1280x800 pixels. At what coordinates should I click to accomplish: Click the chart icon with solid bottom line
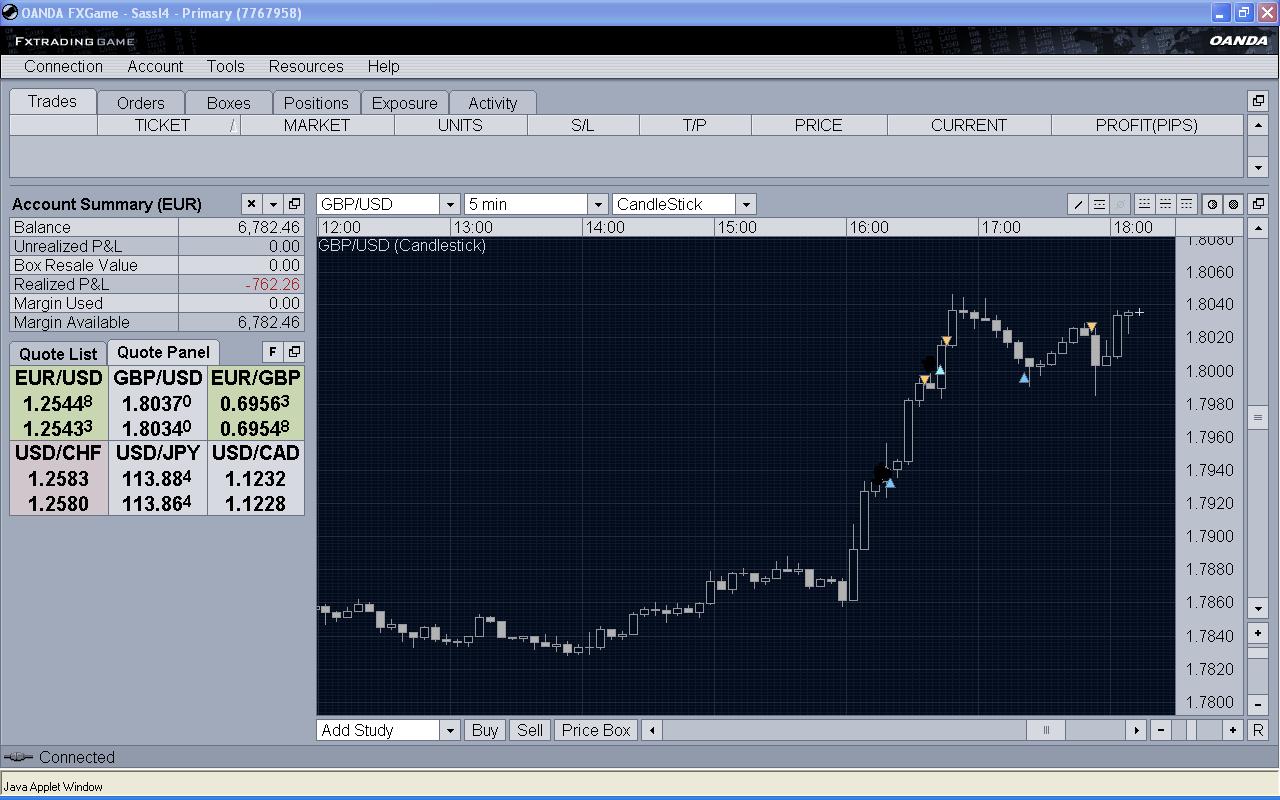pyautogui.click(x=1145, y=204)
